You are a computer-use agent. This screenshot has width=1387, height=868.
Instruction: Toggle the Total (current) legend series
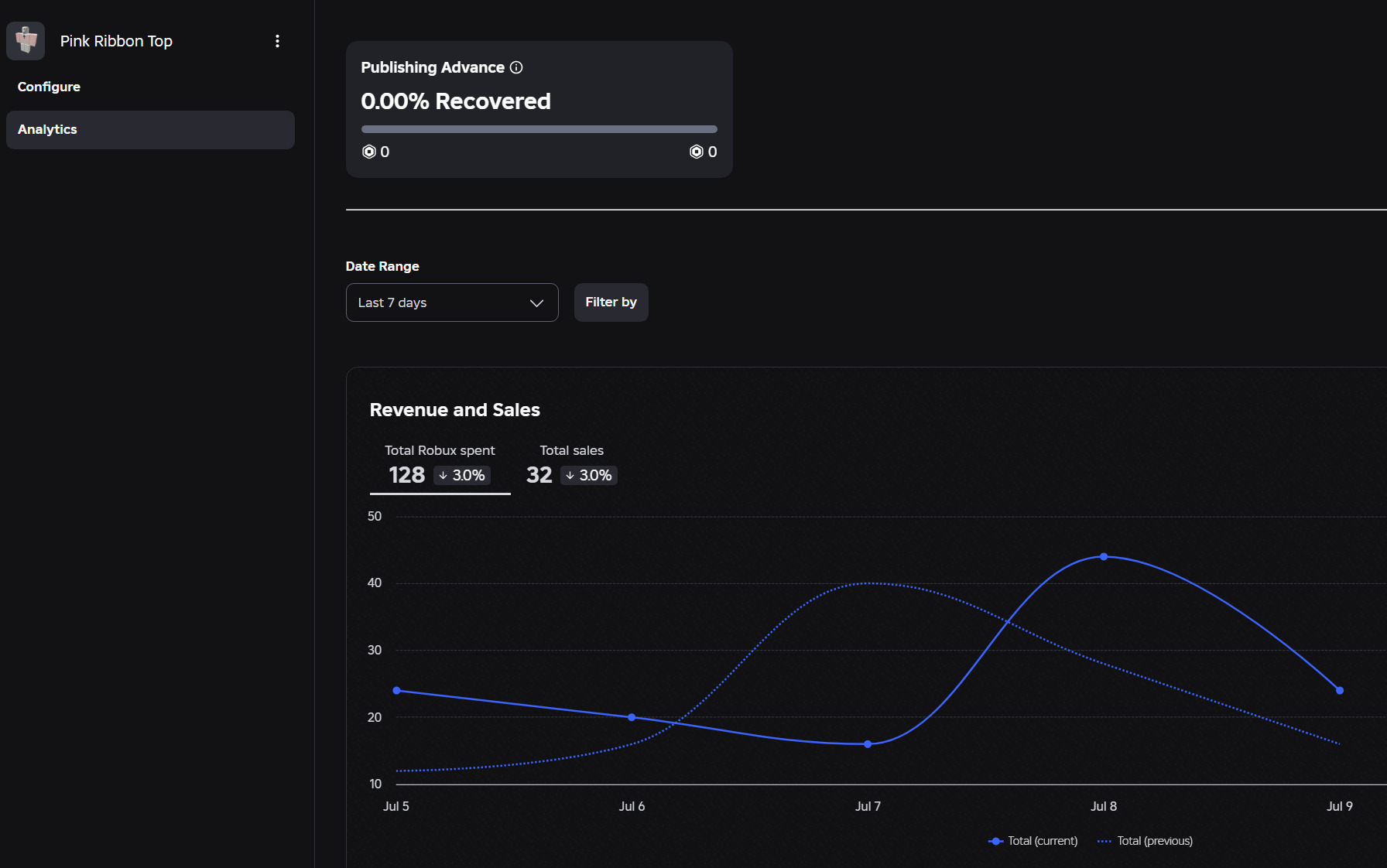tap(1033, 841)
